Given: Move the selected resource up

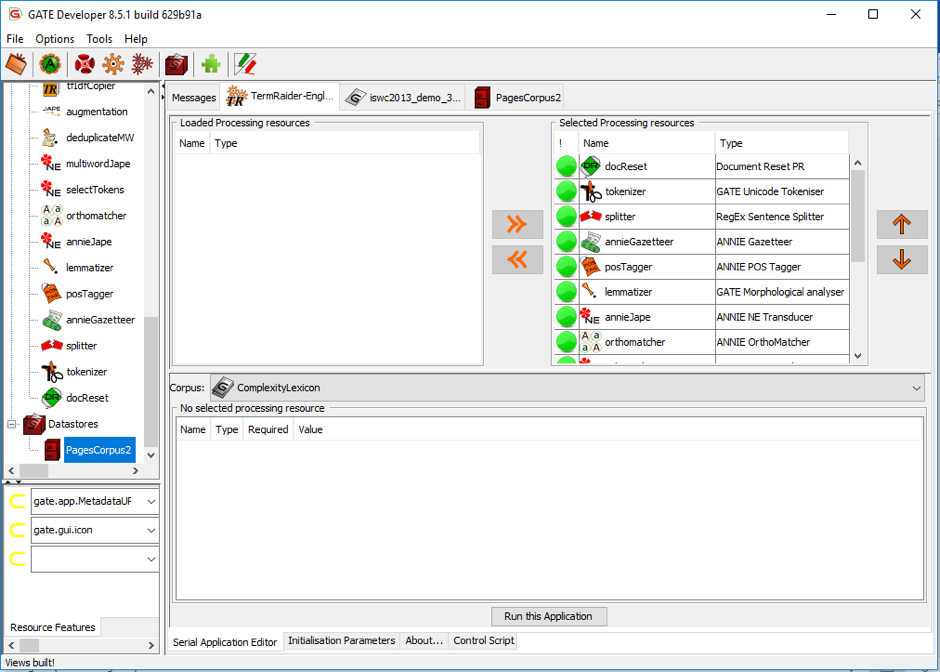Looking at the screenshot, I should tap(902, 224).
